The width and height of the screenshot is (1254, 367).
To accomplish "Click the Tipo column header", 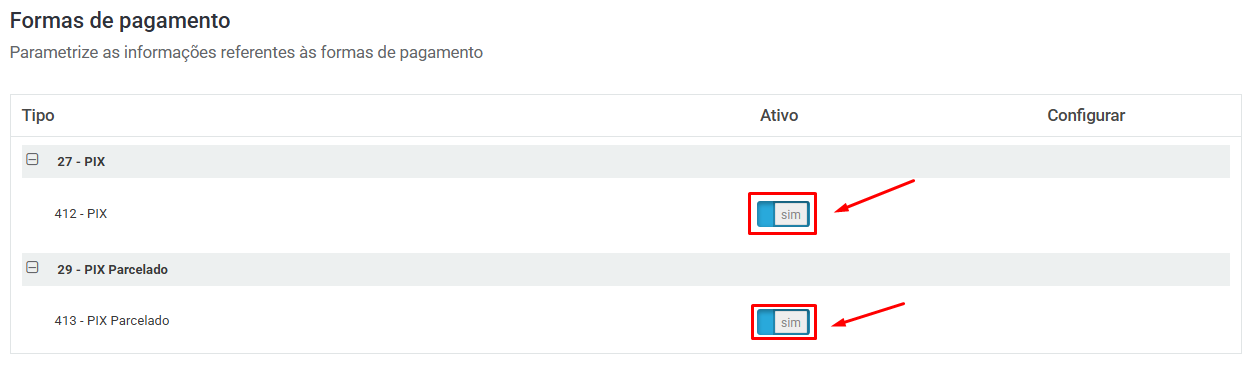I will point(38,116).
